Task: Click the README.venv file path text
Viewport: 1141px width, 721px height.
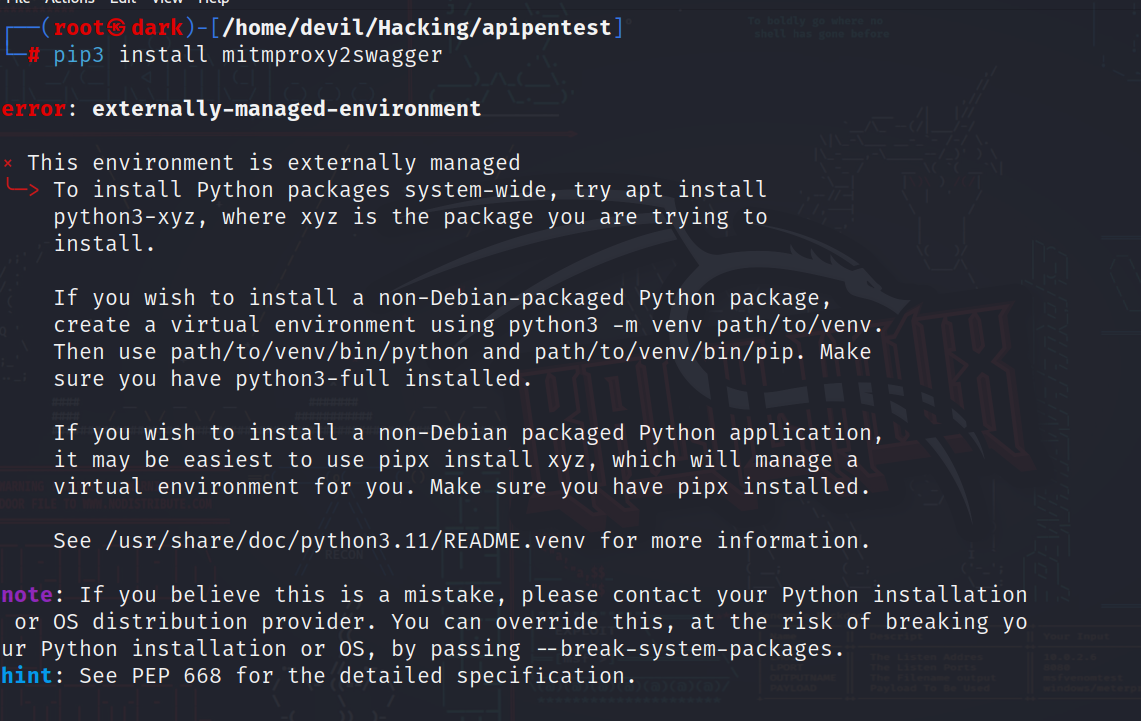Action: [x=339, y=541]
